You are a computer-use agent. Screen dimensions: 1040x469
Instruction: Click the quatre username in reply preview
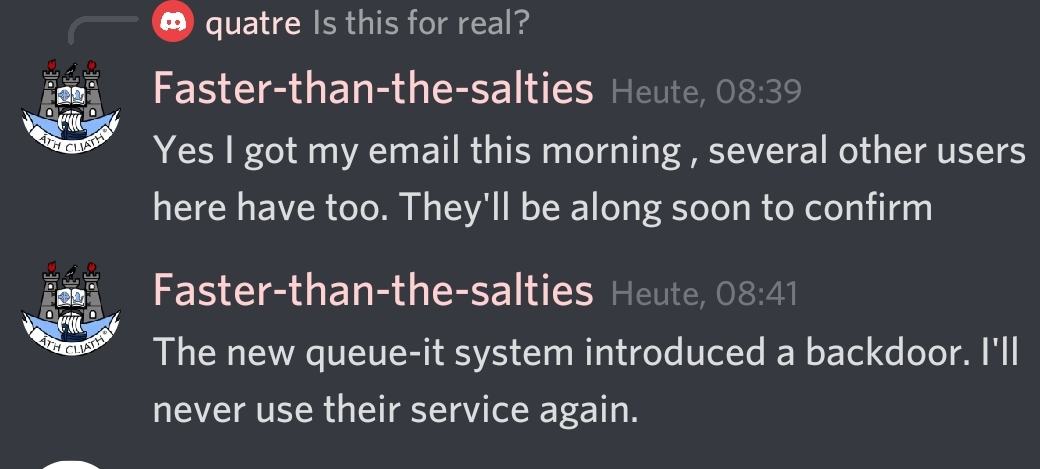(253, 24)
